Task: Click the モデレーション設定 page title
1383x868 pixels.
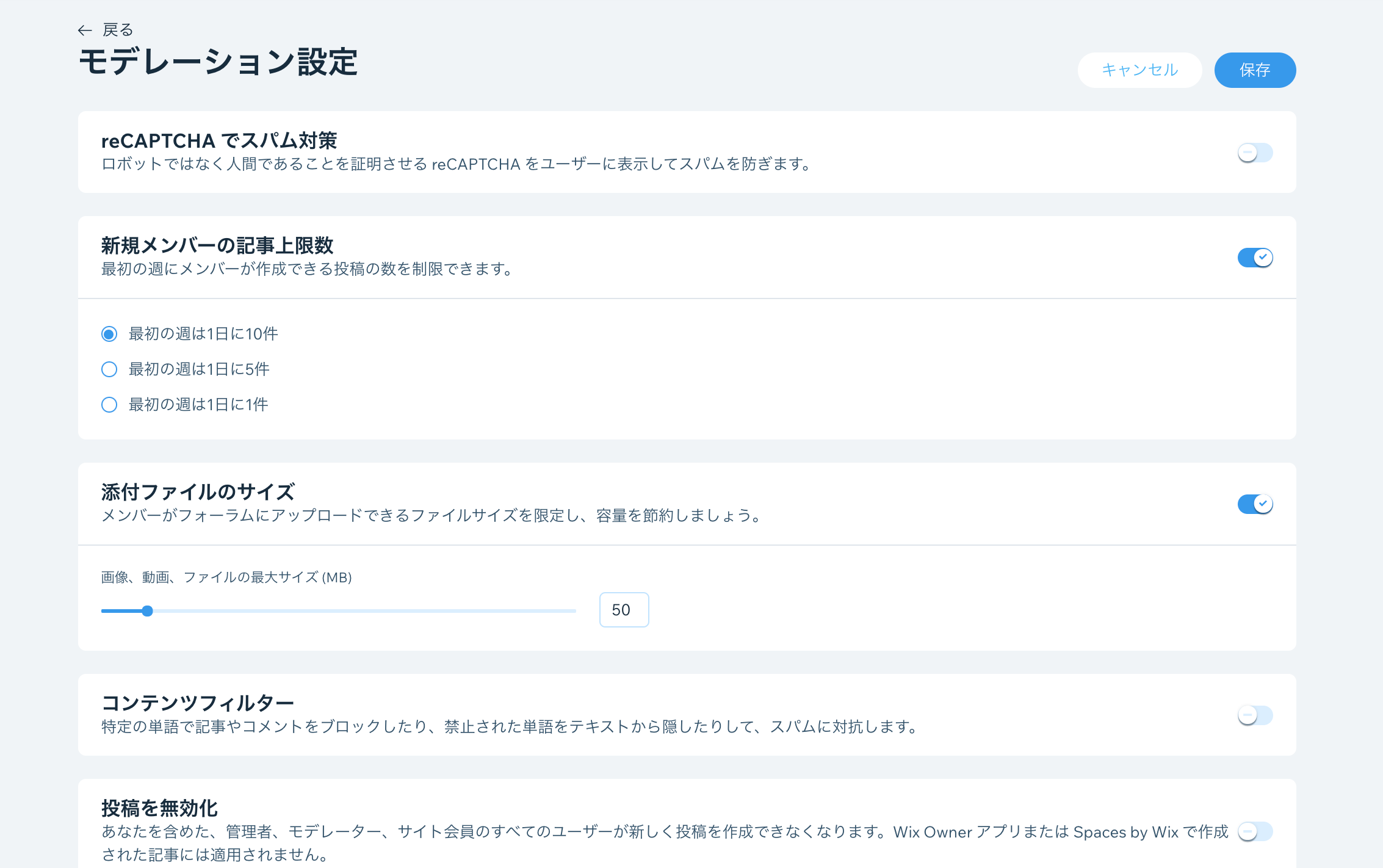Action: point(218,62)
